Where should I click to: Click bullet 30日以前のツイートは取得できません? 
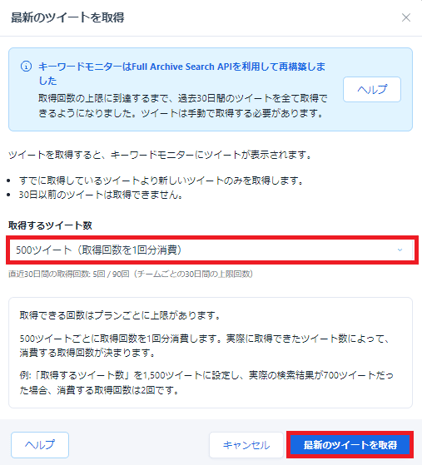[101, 195]
